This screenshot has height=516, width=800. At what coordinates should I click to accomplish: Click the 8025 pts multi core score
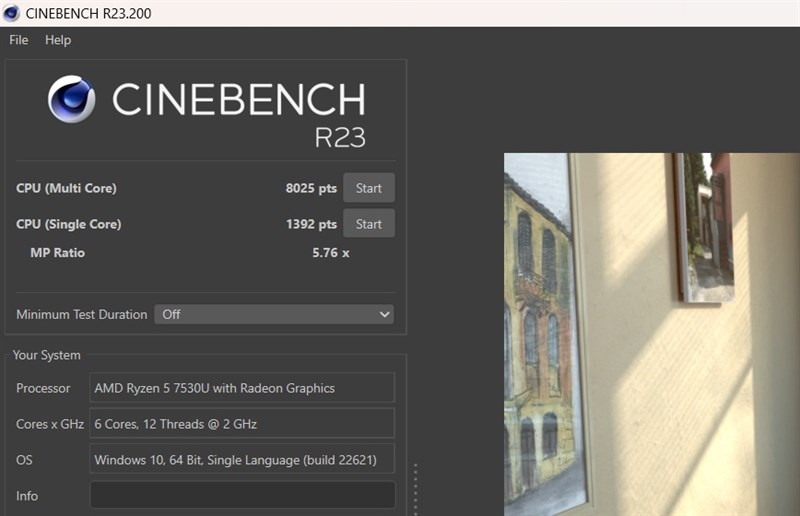(311, 188)
